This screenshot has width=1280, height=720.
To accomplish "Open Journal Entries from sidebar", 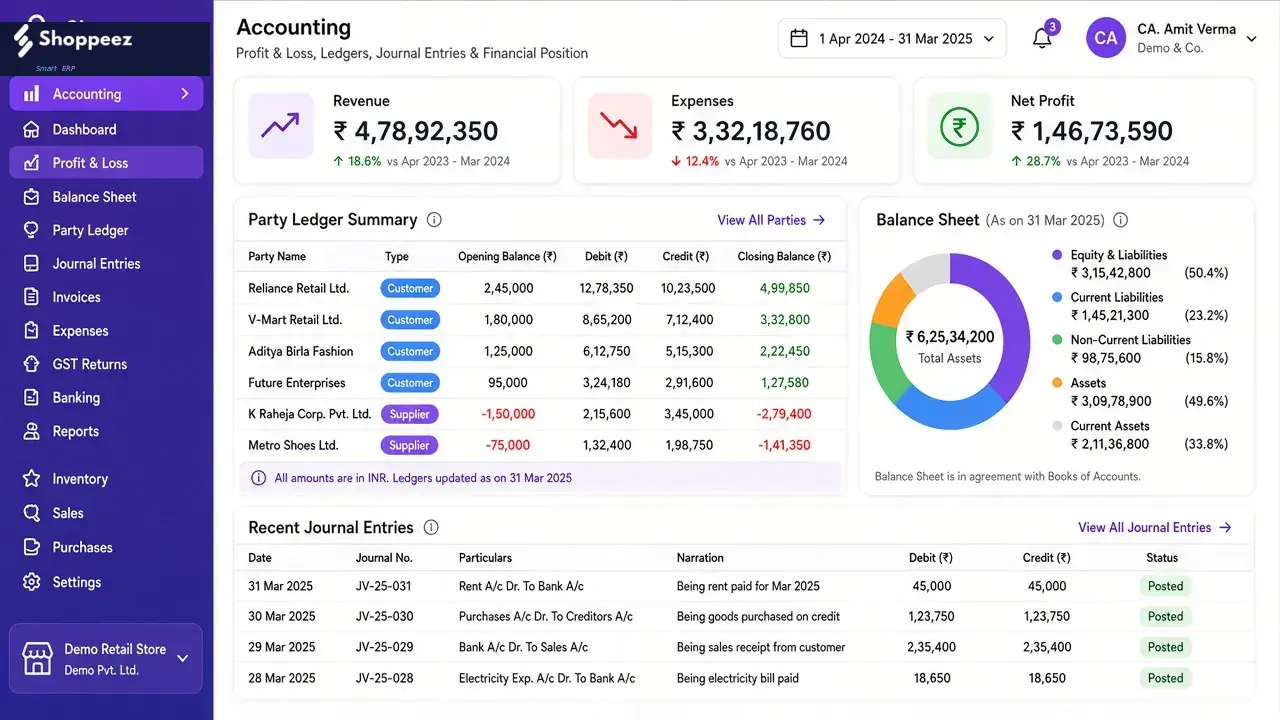I will pos(106,264).
